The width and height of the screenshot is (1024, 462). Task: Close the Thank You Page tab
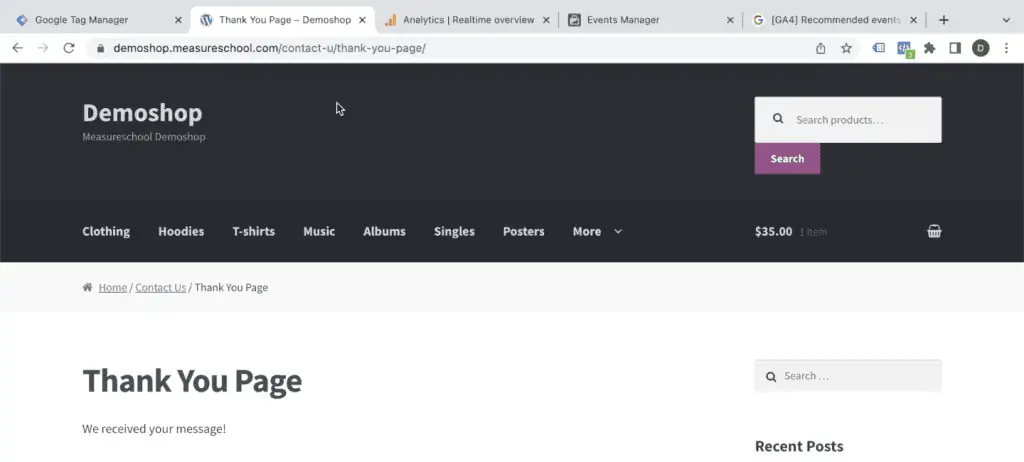(362, 20)
